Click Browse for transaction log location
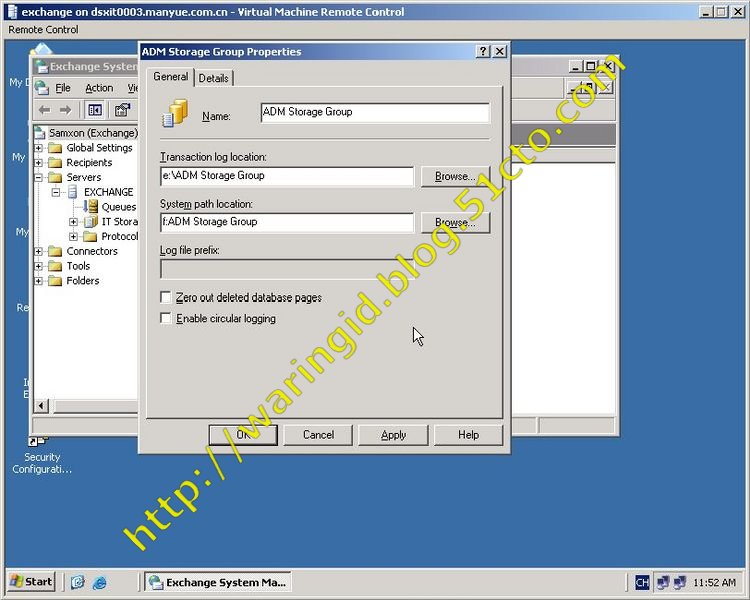Image resolution: width=750 pixels, height=600 pixels. pyautogui.click(x=455, y=177)
